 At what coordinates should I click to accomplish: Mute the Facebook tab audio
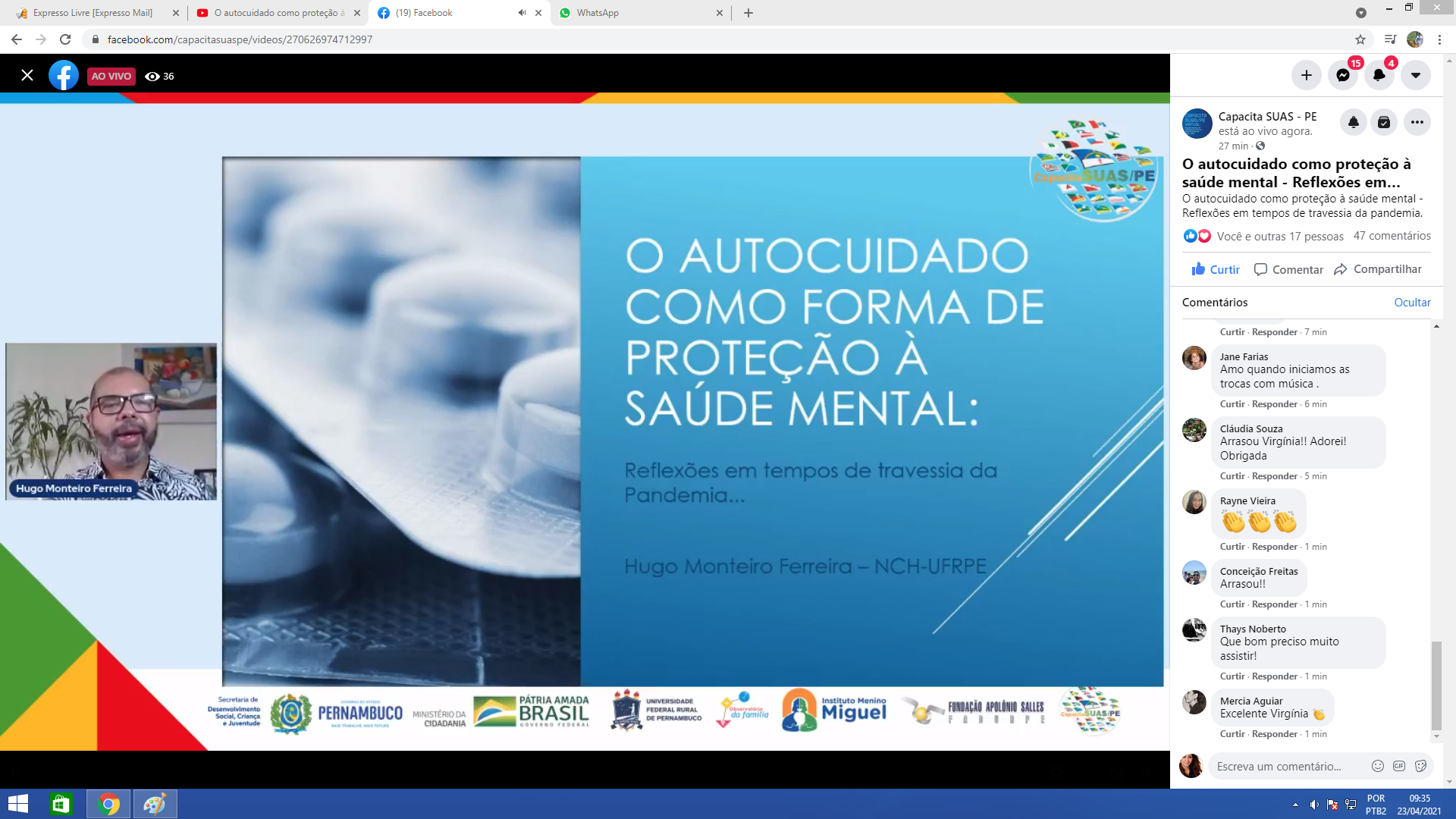point(522,13)
